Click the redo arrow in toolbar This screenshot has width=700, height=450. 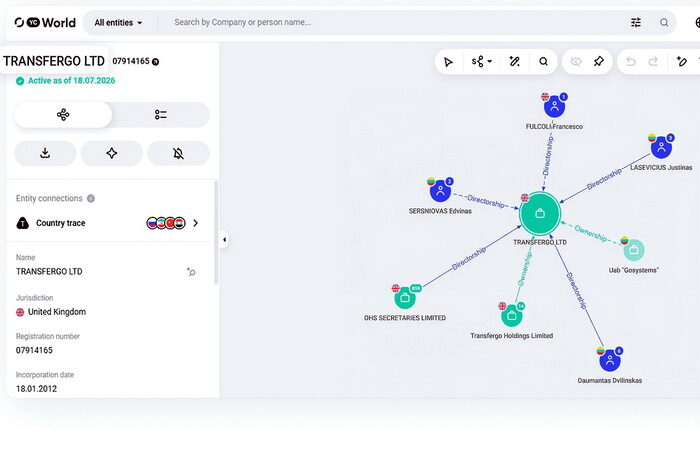653,62
